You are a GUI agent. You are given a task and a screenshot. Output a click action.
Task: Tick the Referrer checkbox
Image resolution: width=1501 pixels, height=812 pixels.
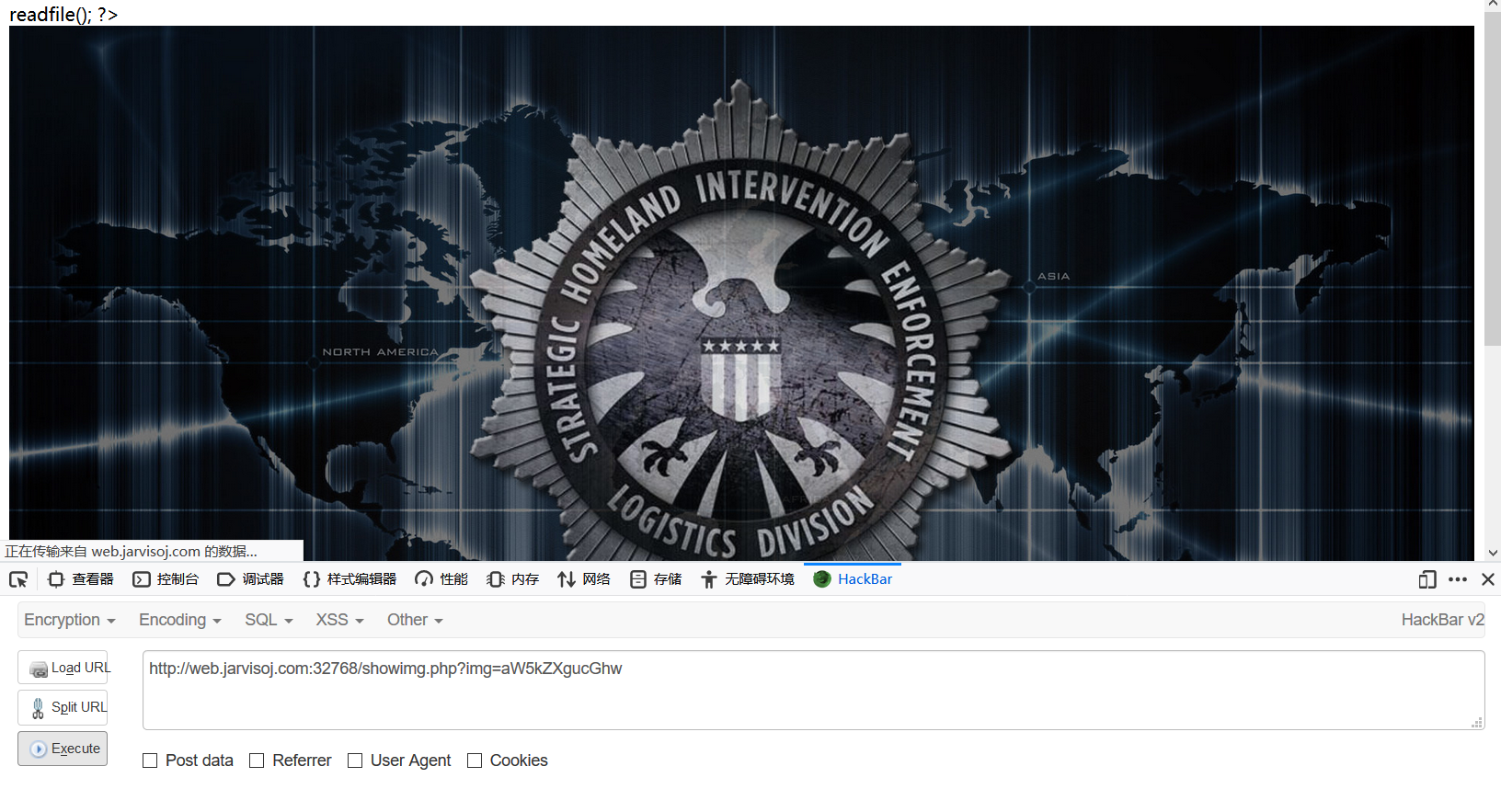pos(257,761)
